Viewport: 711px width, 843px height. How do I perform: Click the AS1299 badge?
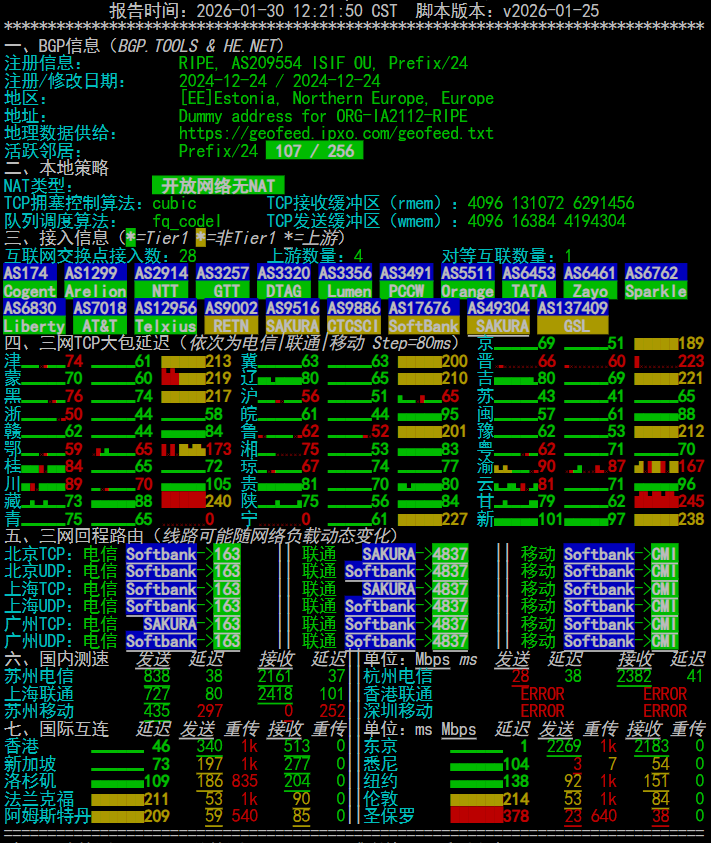(95, 273)
